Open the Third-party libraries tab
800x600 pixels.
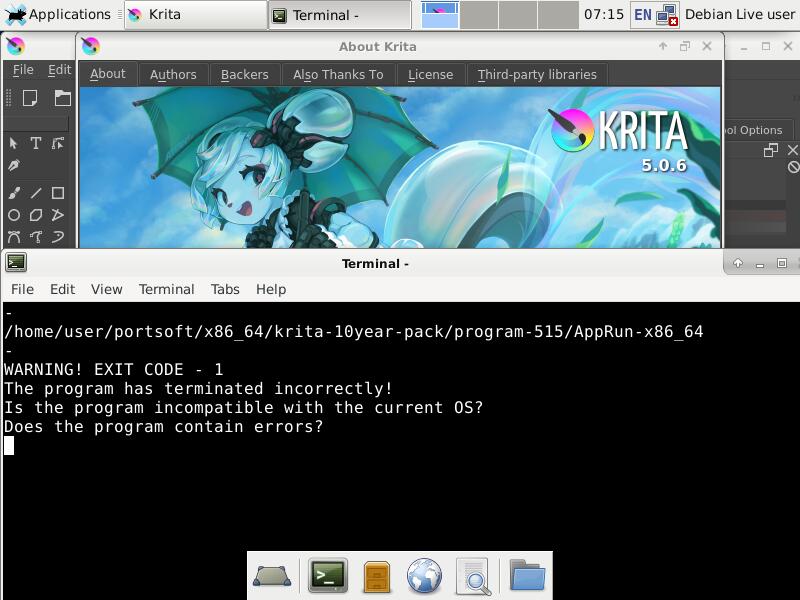click(x=537, y=74)
